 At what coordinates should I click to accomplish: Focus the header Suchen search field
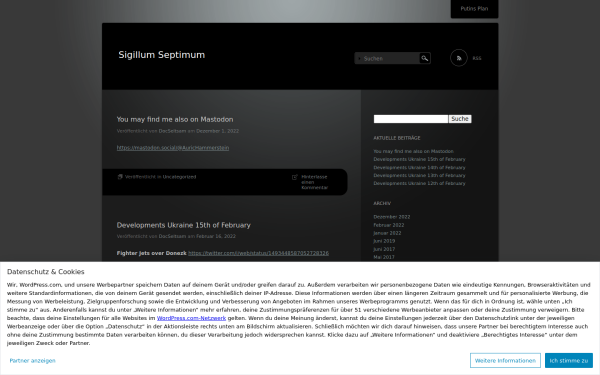(387, 58)
